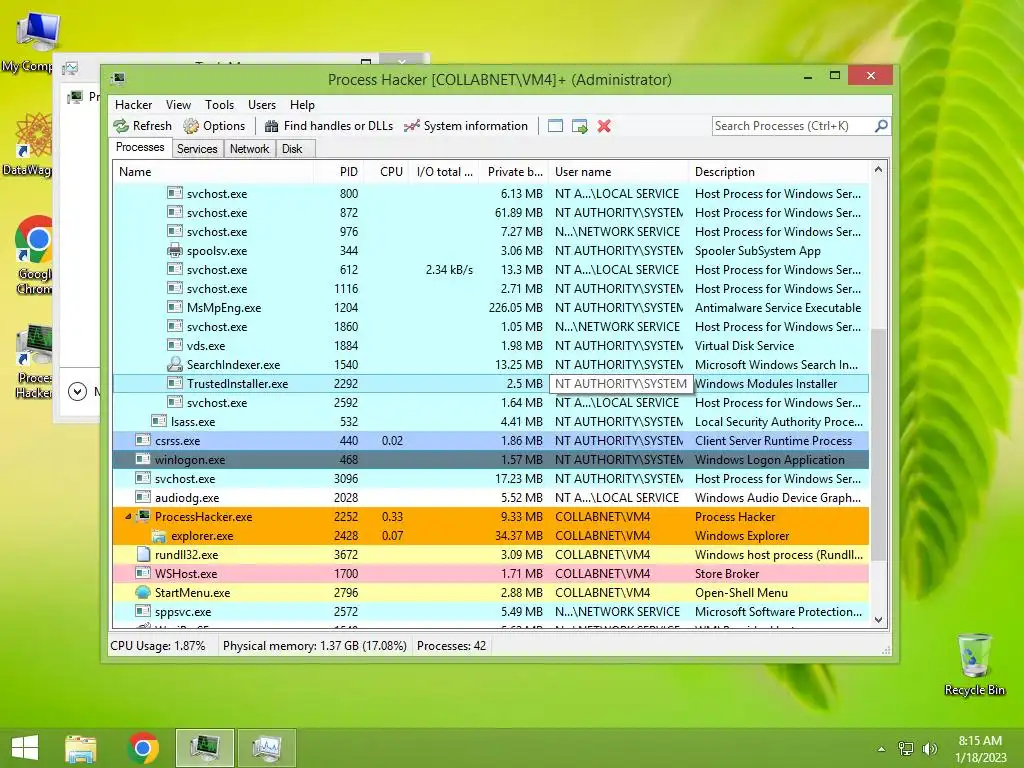Select the winlogon.exe process row
This screenshot has width=1024, height=768.
tap(490, 460)
